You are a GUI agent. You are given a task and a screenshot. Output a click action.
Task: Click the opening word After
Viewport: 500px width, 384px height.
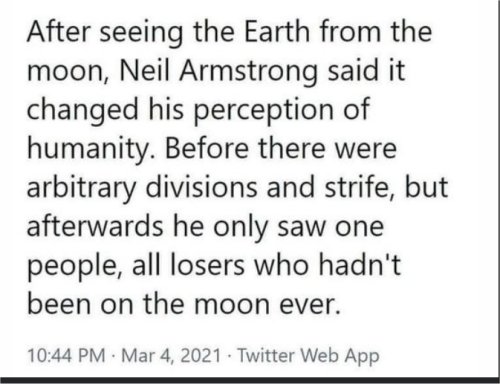(59, 32)
